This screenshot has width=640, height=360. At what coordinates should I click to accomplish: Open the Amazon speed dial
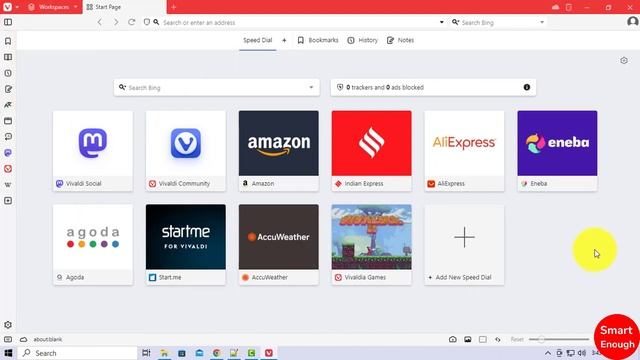tap(279, 151)
